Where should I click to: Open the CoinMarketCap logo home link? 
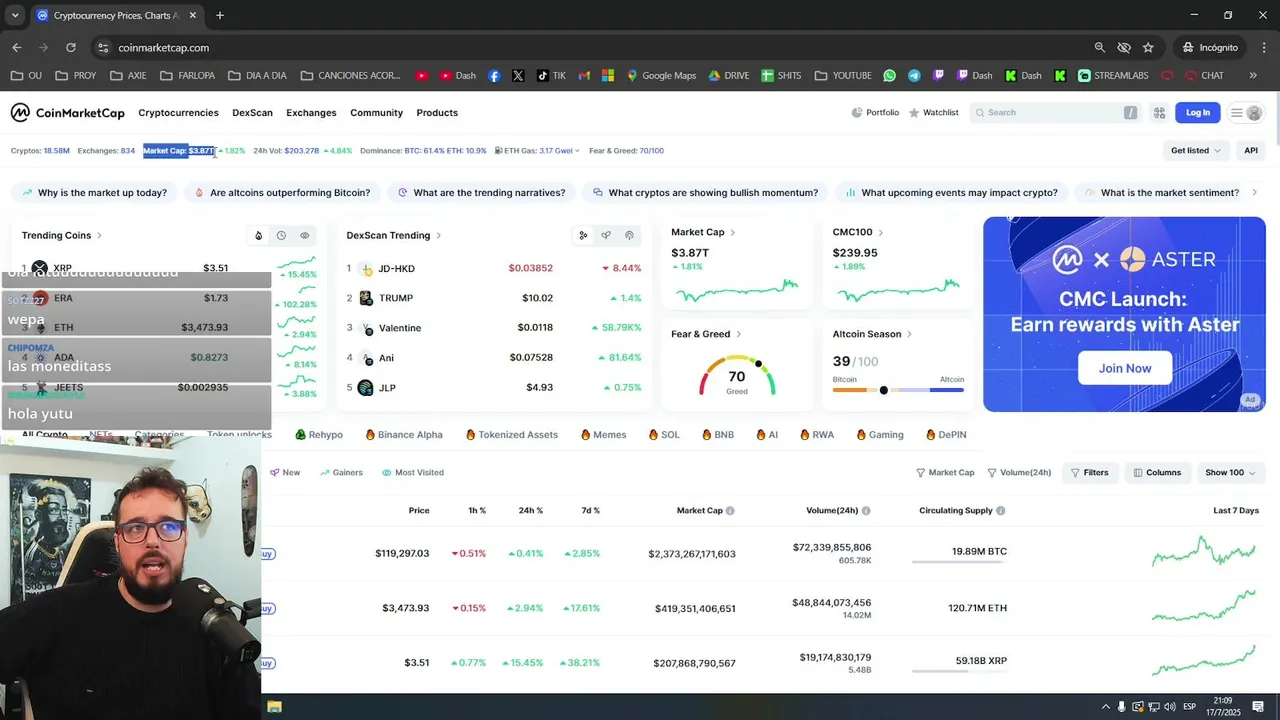coord(68,113)
